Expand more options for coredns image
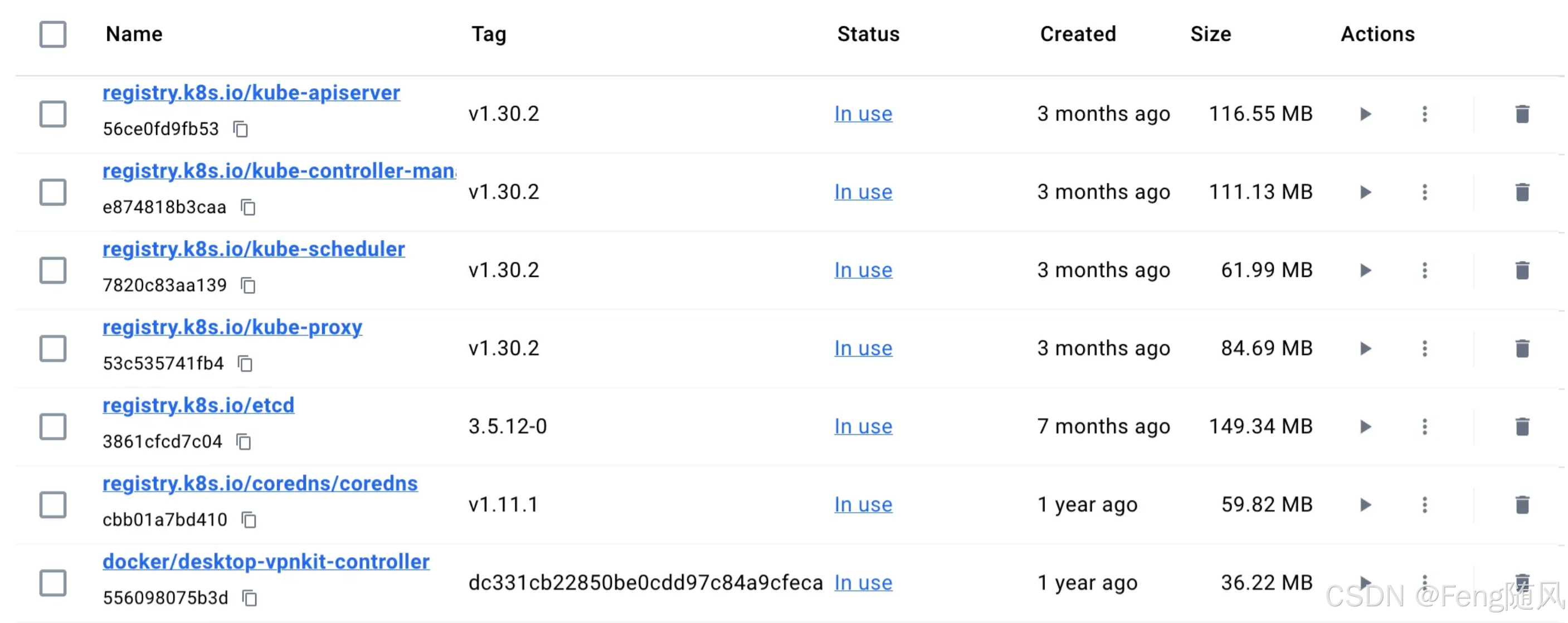The image size is (1568, 623). coord(1424,504)
